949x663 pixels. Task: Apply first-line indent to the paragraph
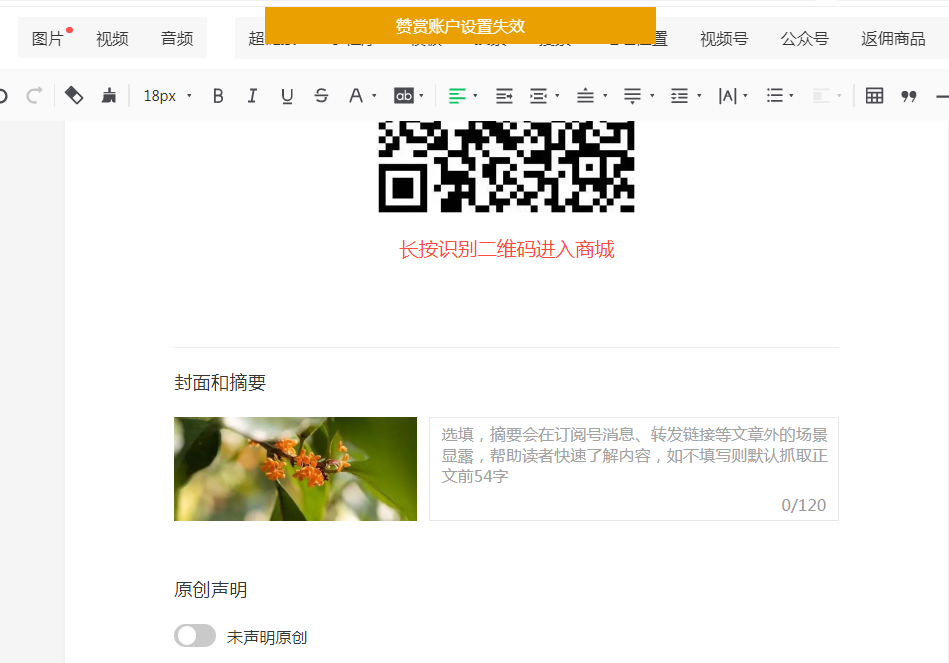504,96
